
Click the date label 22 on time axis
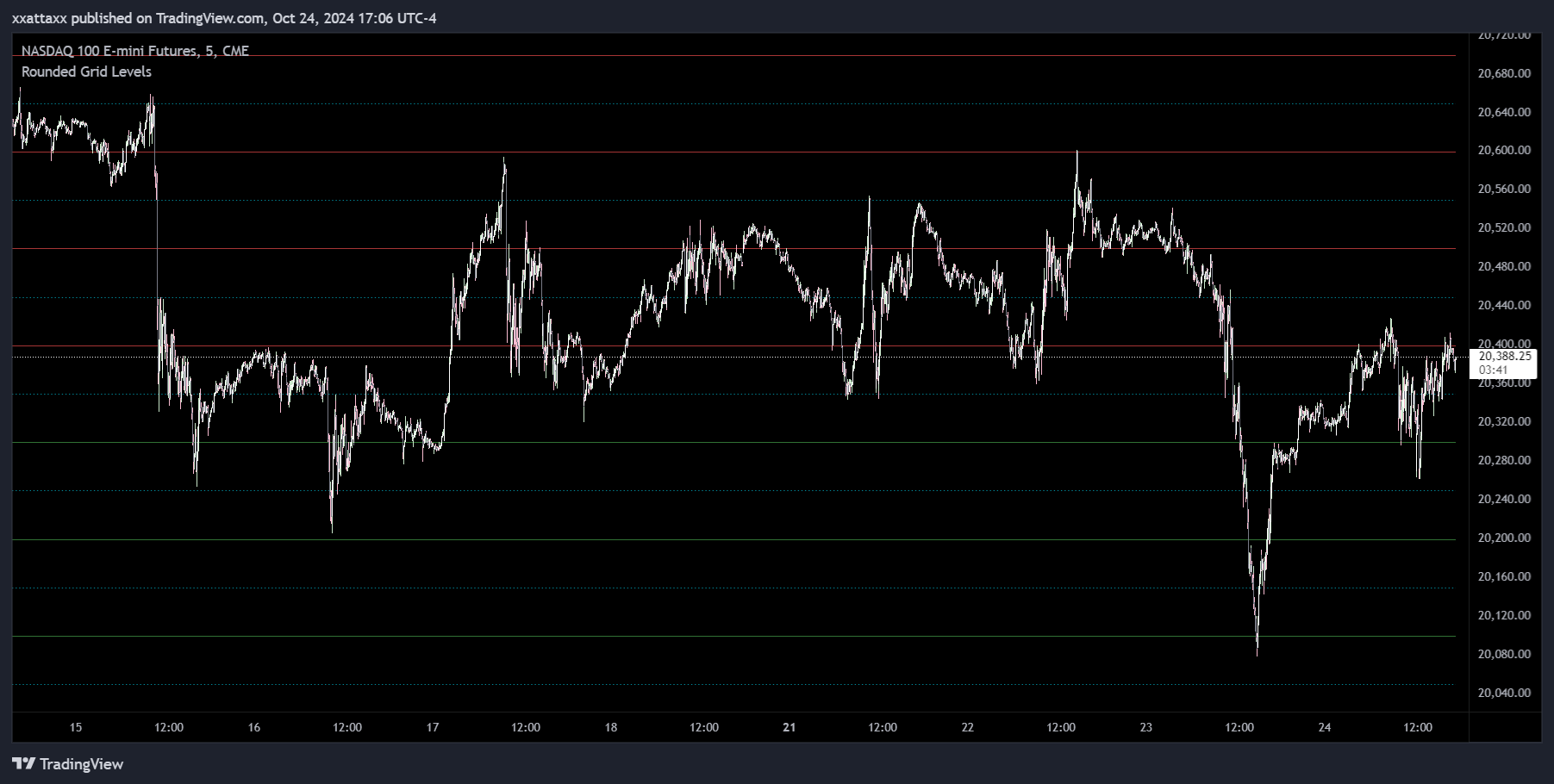point(968,727)
